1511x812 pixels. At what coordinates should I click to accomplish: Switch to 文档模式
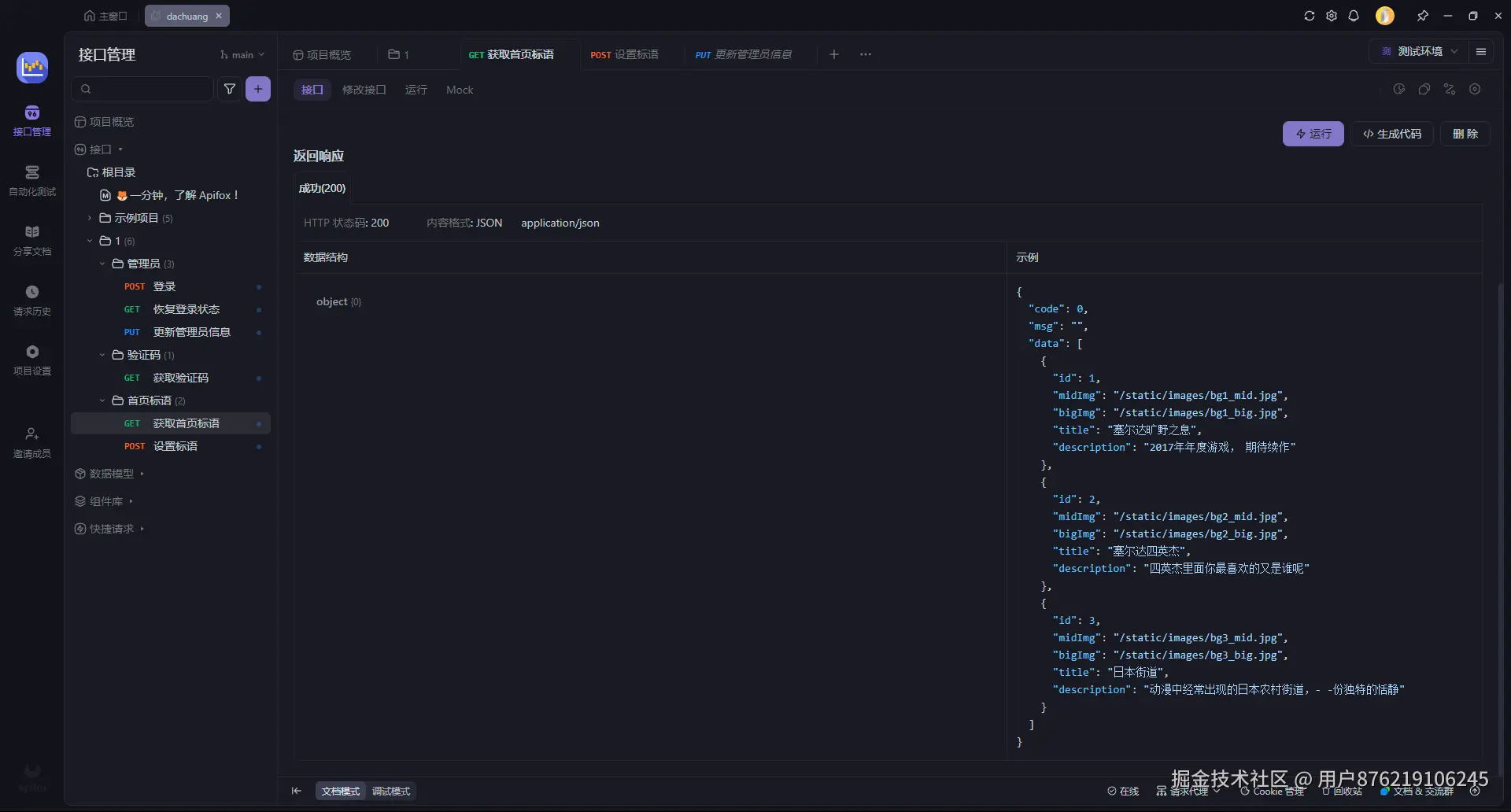point(341,791)
